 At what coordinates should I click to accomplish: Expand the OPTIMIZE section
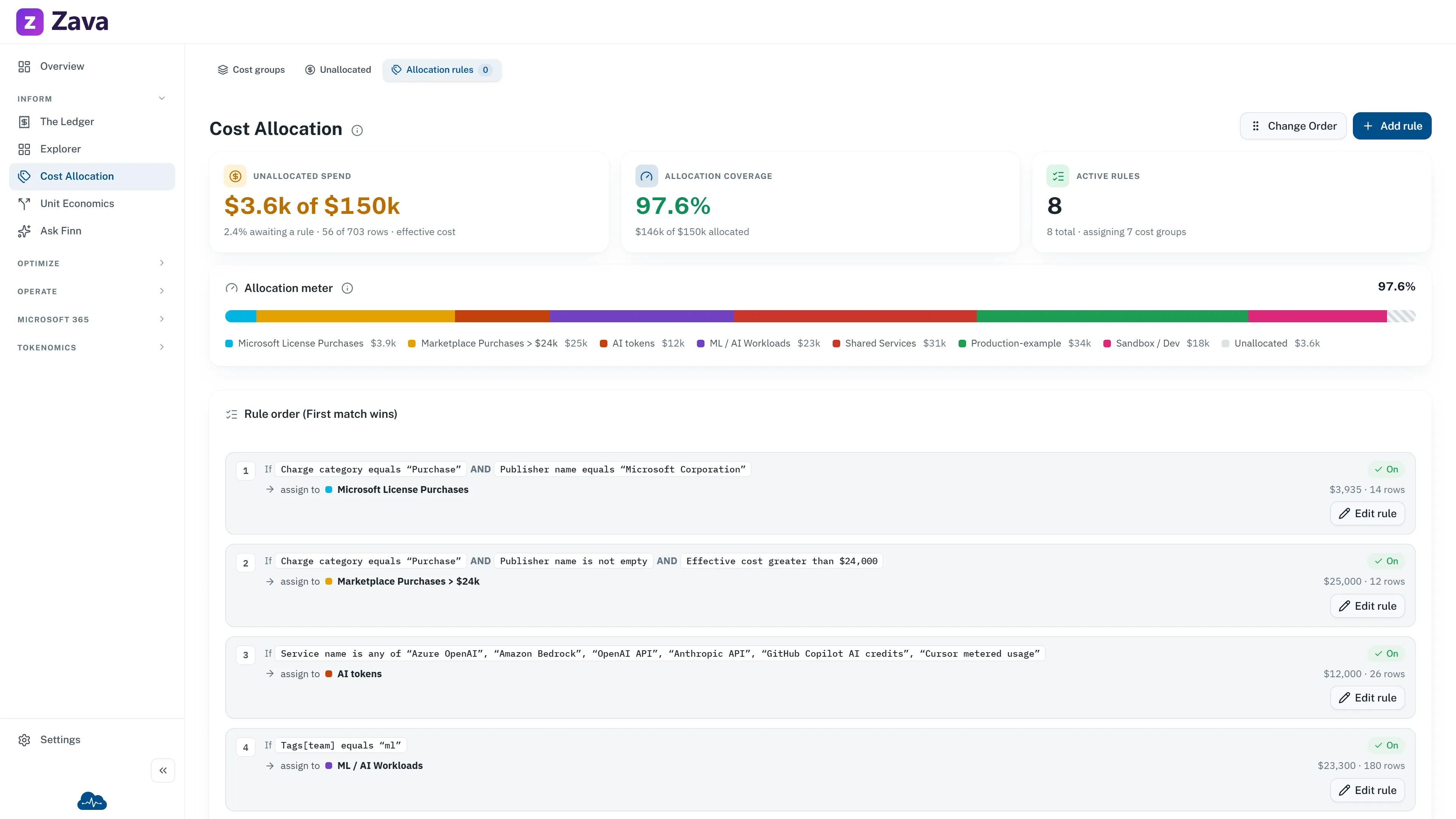(x=91, y=264)
